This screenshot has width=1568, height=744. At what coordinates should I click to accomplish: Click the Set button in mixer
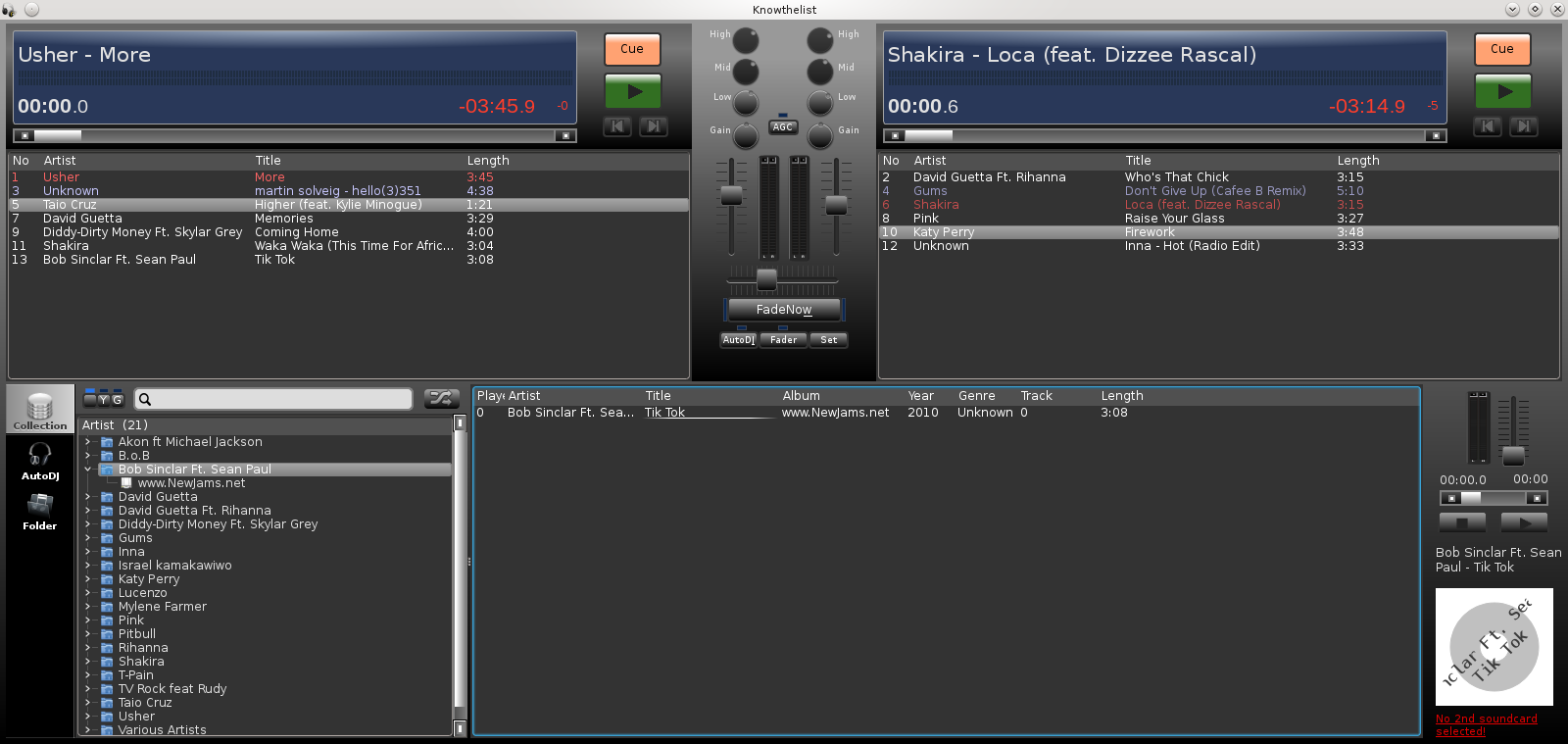(829, 340)
